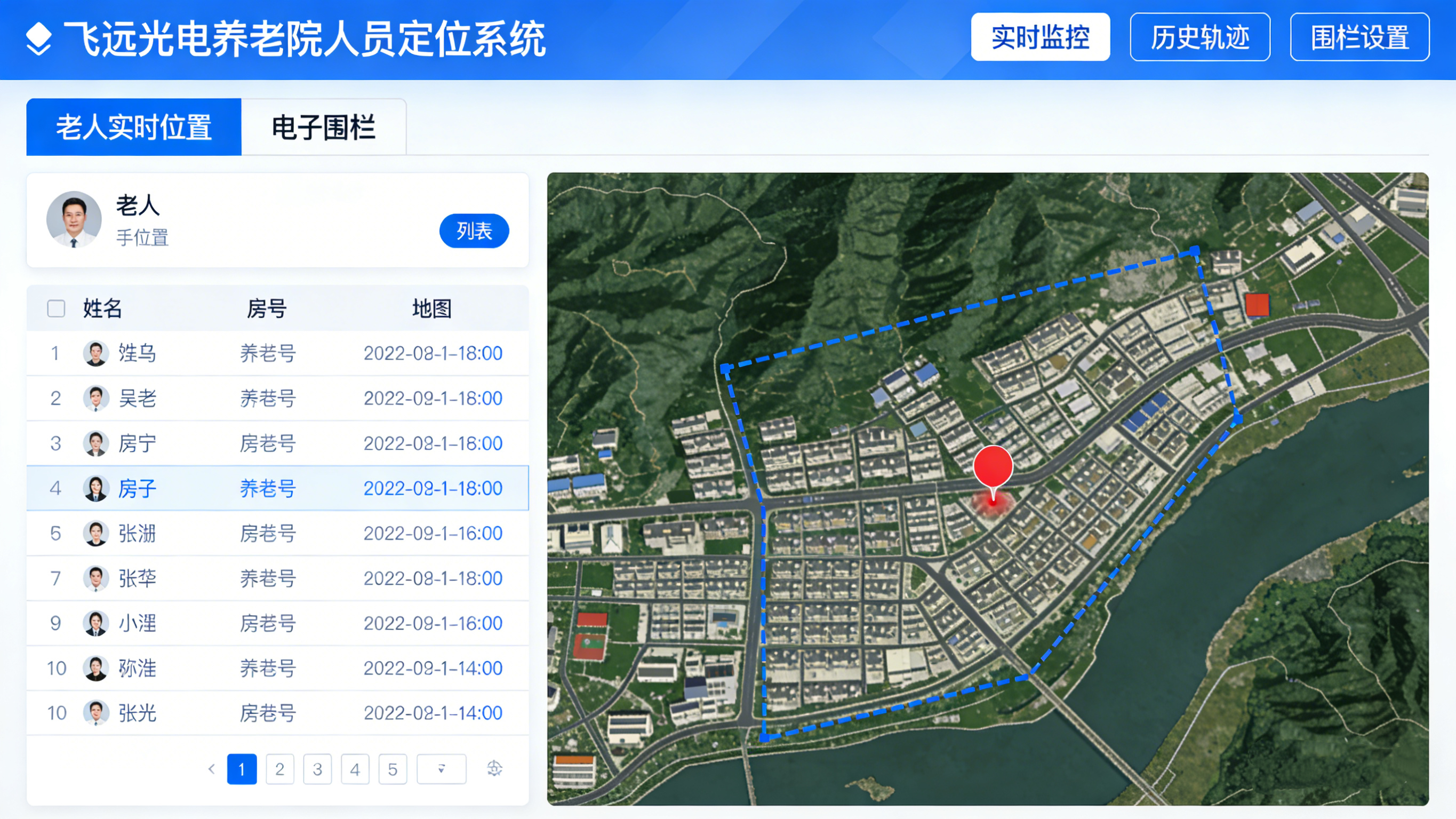Open the 列表 list view selector

point(474,231)
